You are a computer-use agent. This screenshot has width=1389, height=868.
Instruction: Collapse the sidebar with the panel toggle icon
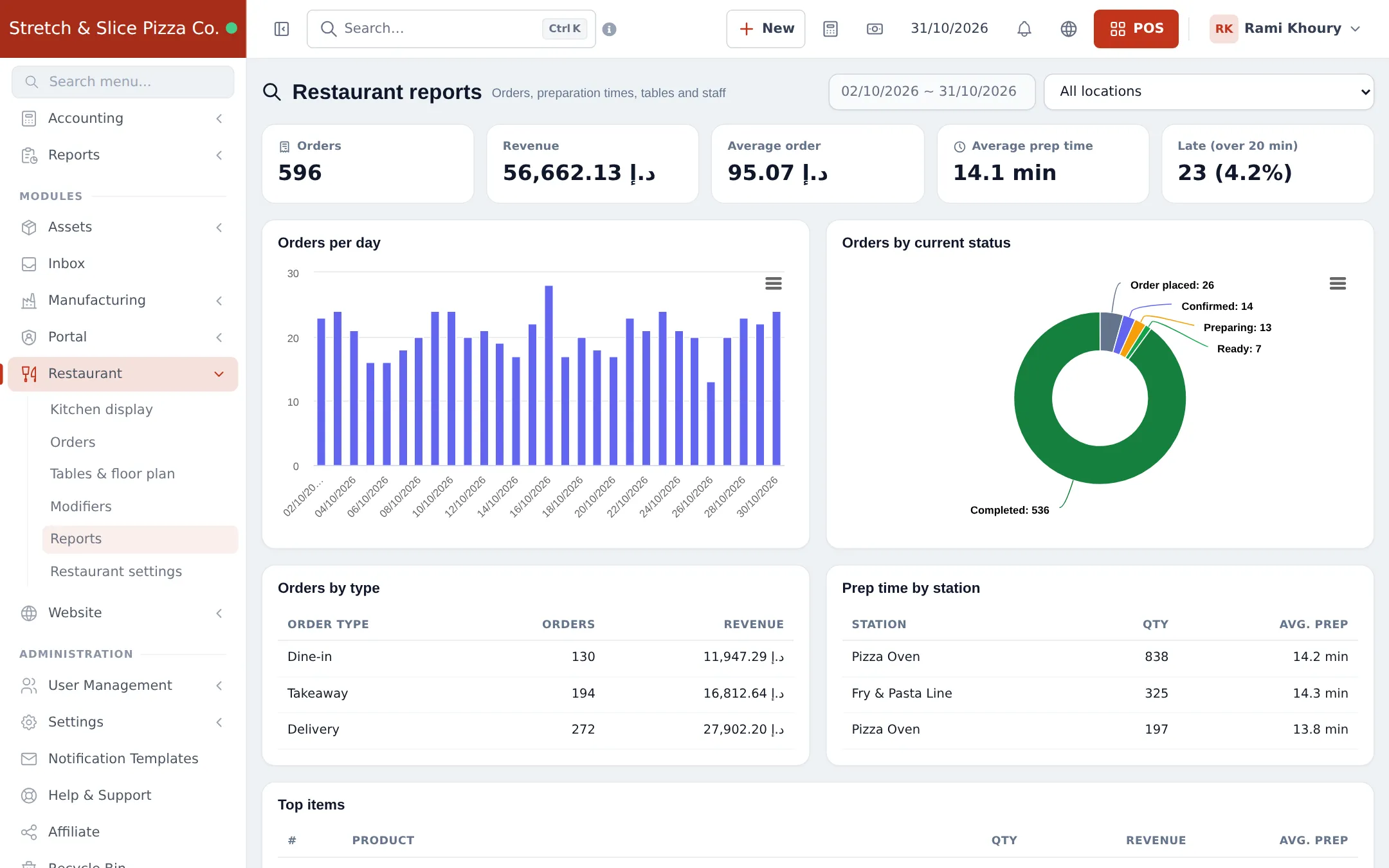tap(282, 29)
